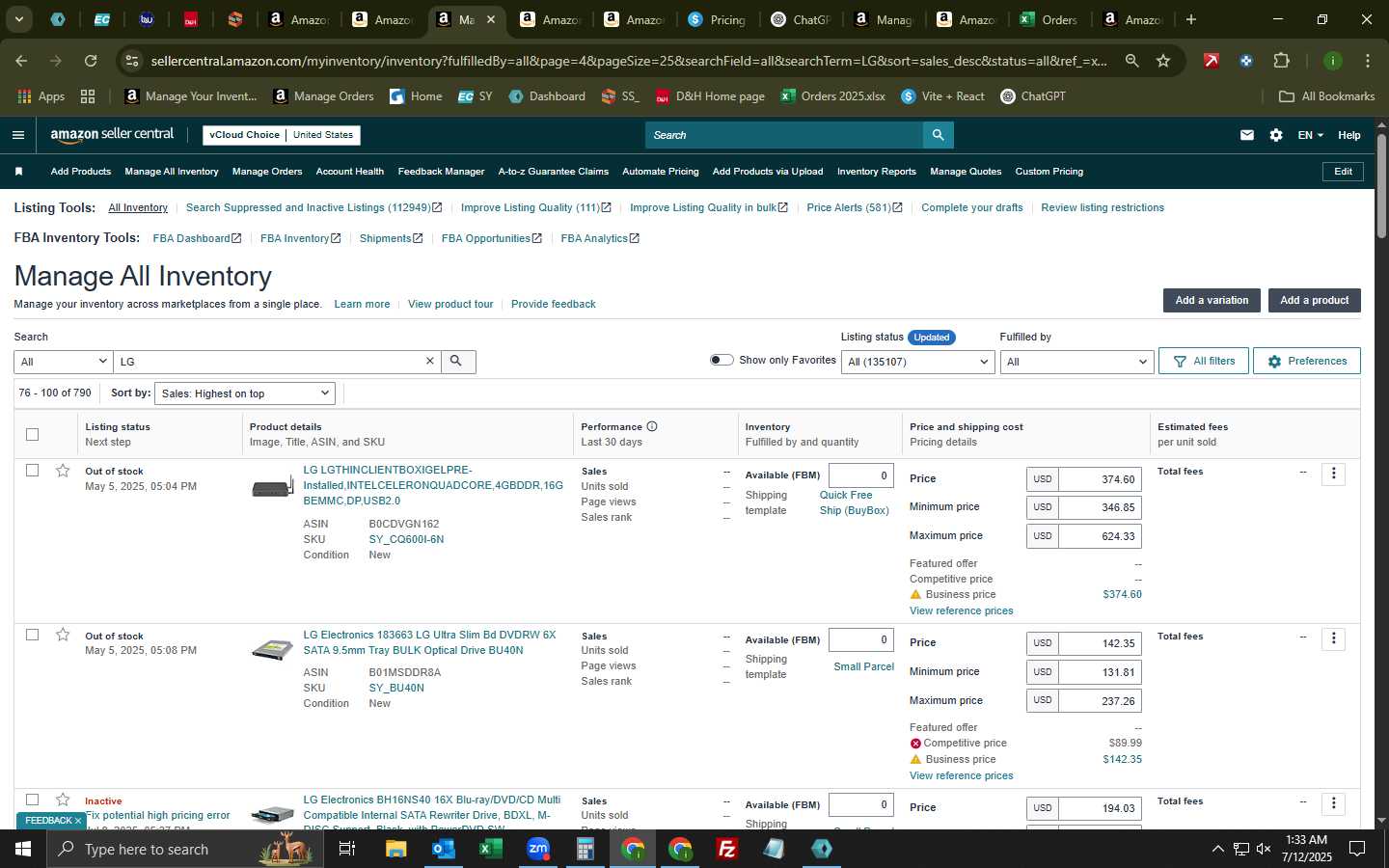This screenshot has width=1389, height=868.
Task: Close the FEEDBACK tab with its X
Action: pos(78,821)
